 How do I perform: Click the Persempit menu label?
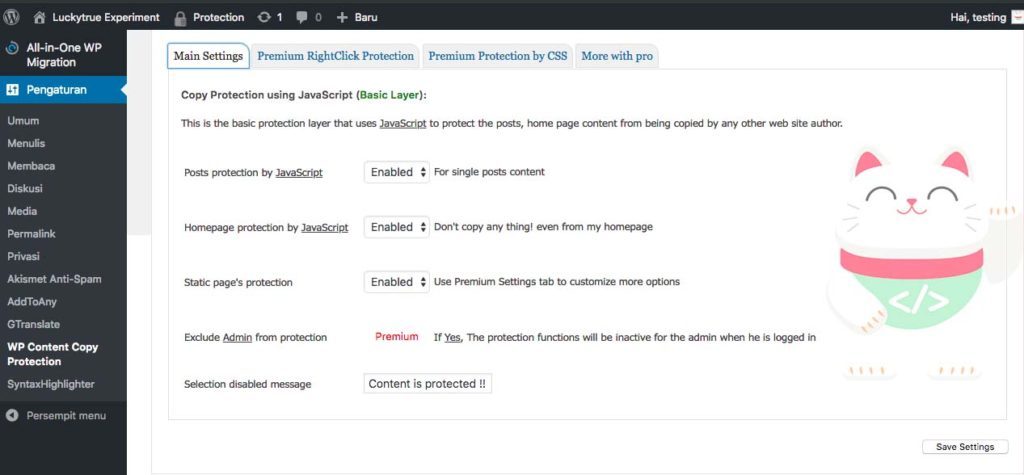pyautogui.click(x=66, y=416)
